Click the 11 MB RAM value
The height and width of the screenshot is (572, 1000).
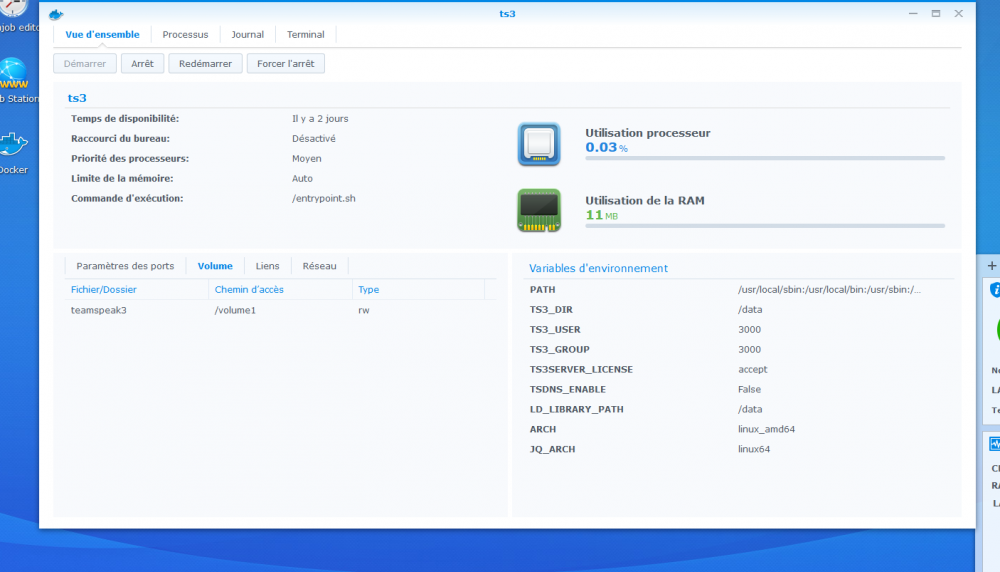click(x=601, y=215)
